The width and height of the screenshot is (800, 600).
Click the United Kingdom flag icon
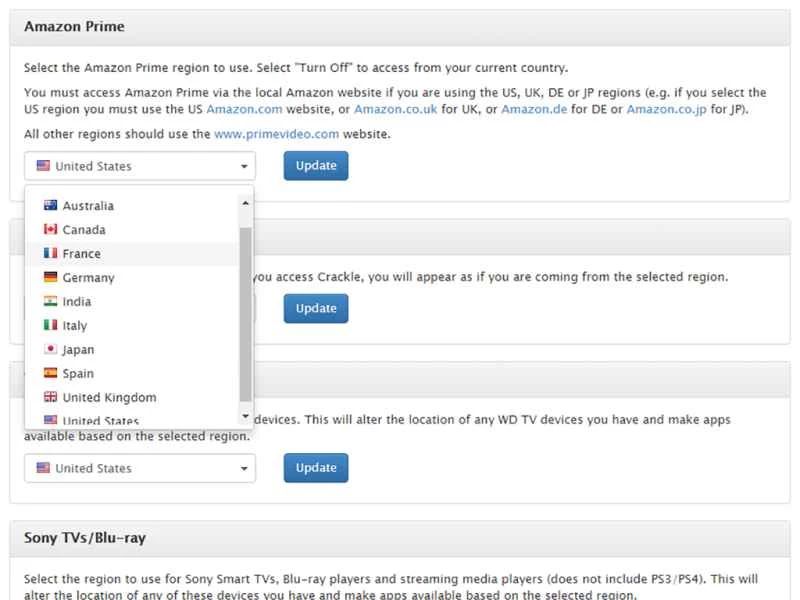50,398
